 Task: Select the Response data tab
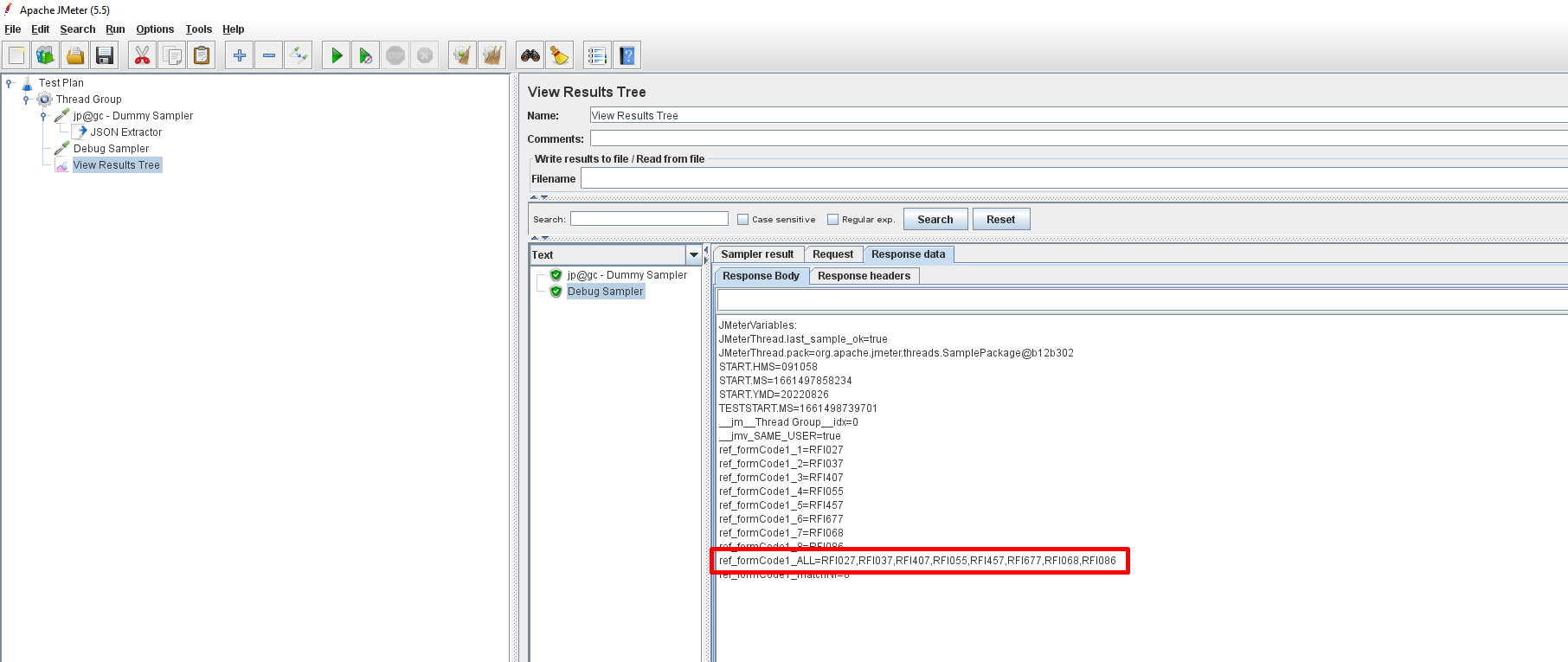click(x=908, y=254)
